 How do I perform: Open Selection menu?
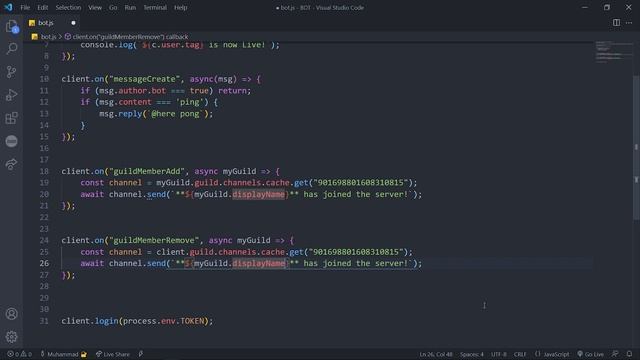coord(68,7)
